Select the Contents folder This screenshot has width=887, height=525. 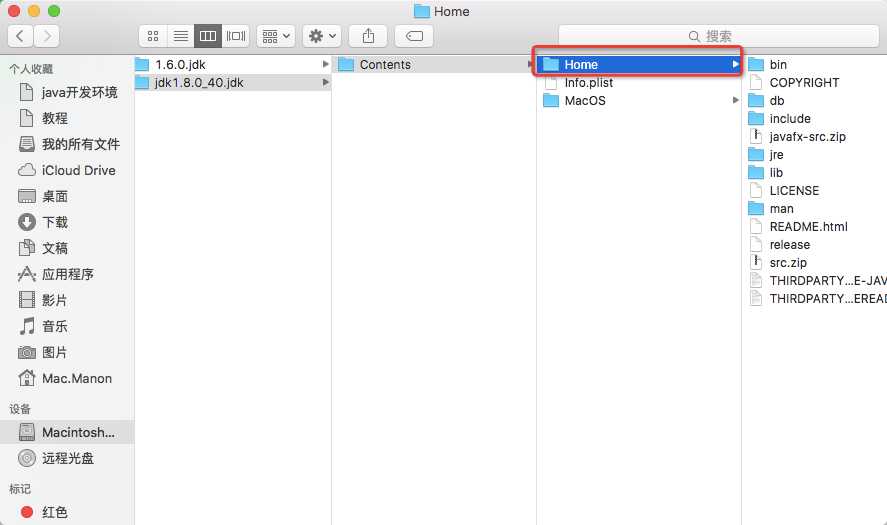pyautogui.click(x=434, y=64)
